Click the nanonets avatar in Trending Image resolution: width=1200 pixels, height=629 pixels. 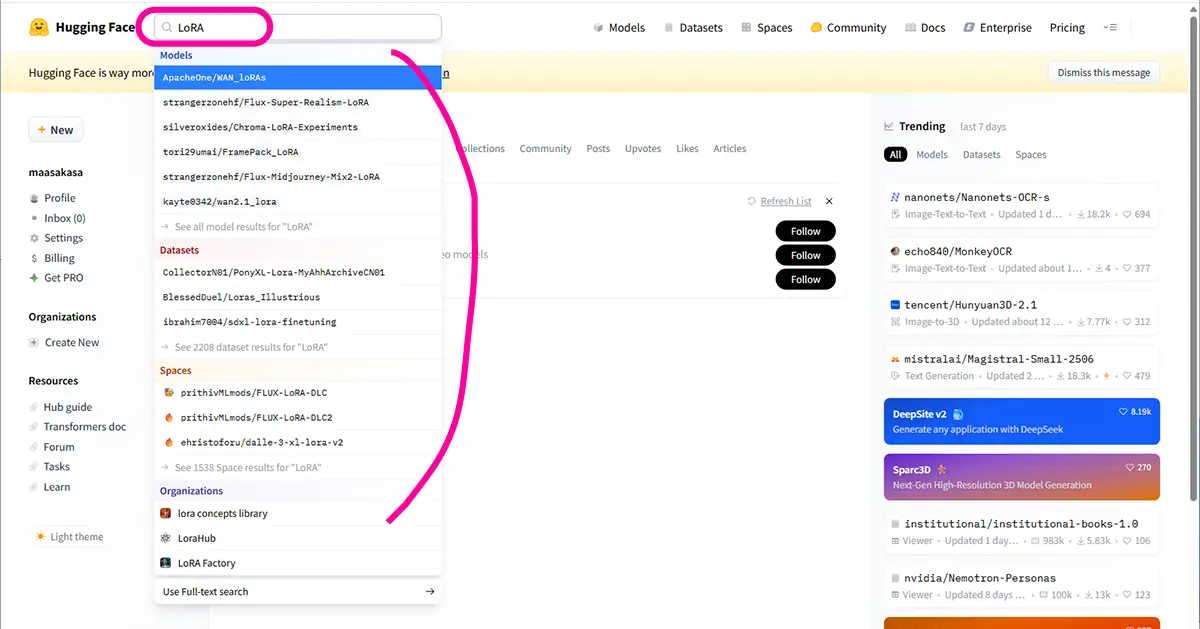[x=896, y=198]
